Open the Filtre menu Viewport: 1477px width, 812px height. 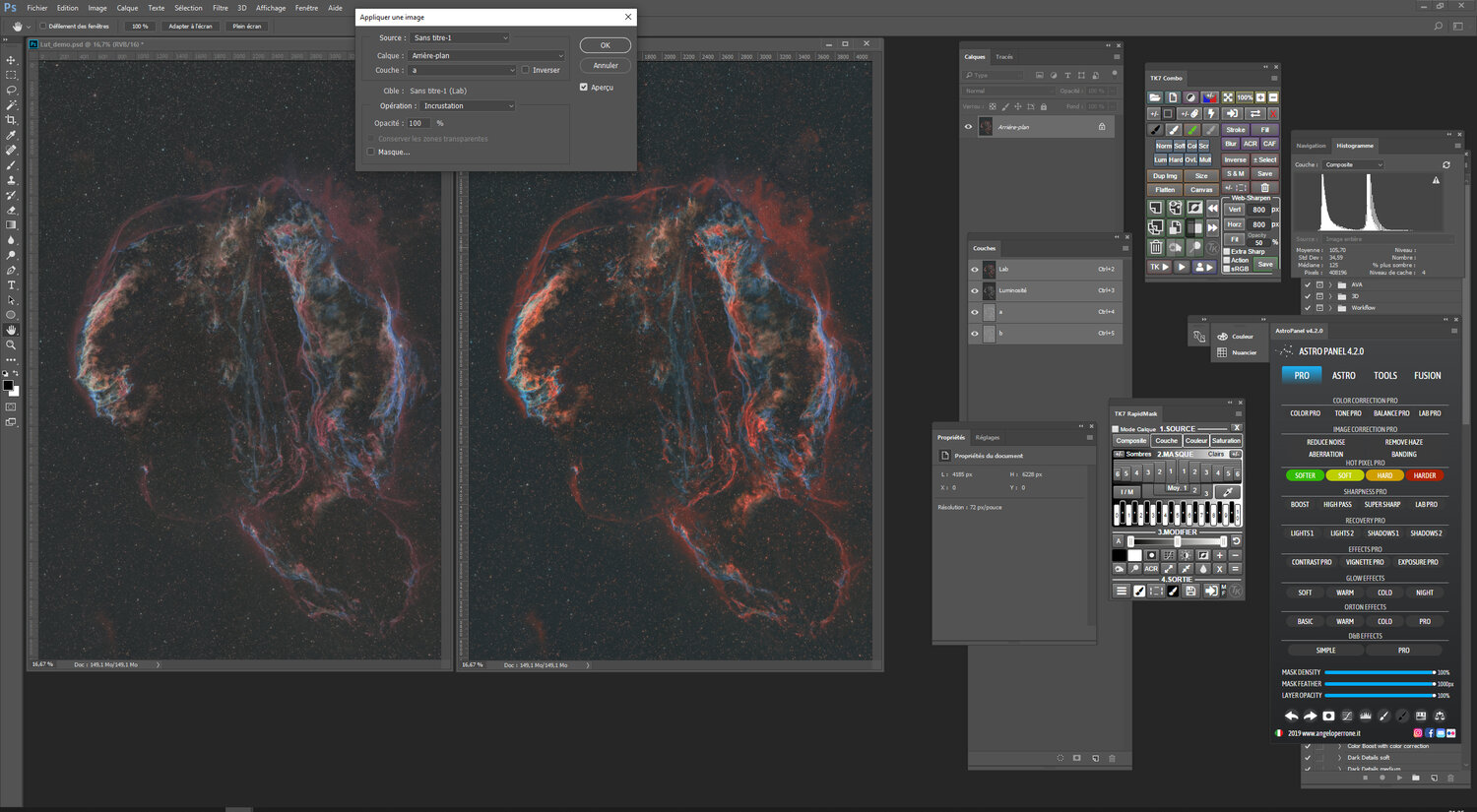coord(221,8)
